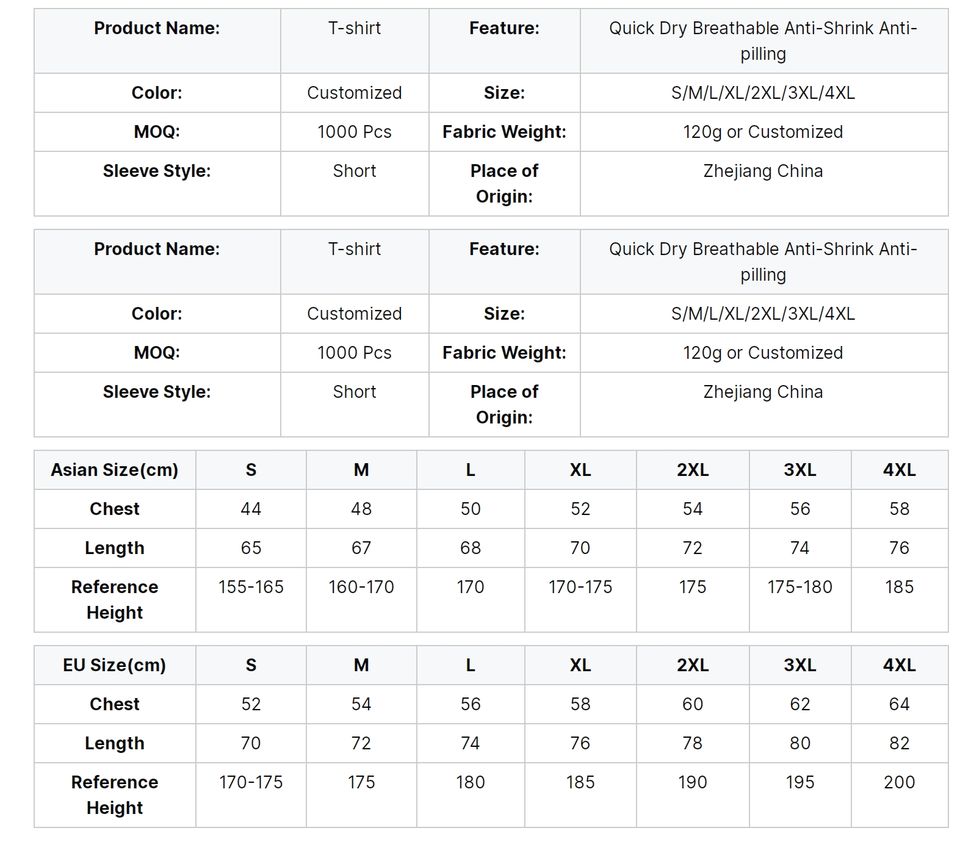
Task: Select the 160-170 reference height cell
Action: (x=361, y=587)
